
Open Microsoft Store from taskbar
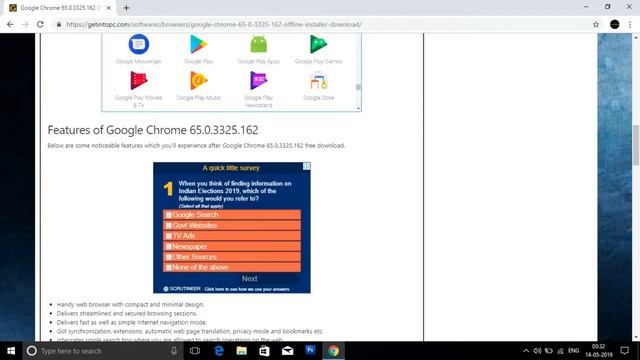(264, 351)
